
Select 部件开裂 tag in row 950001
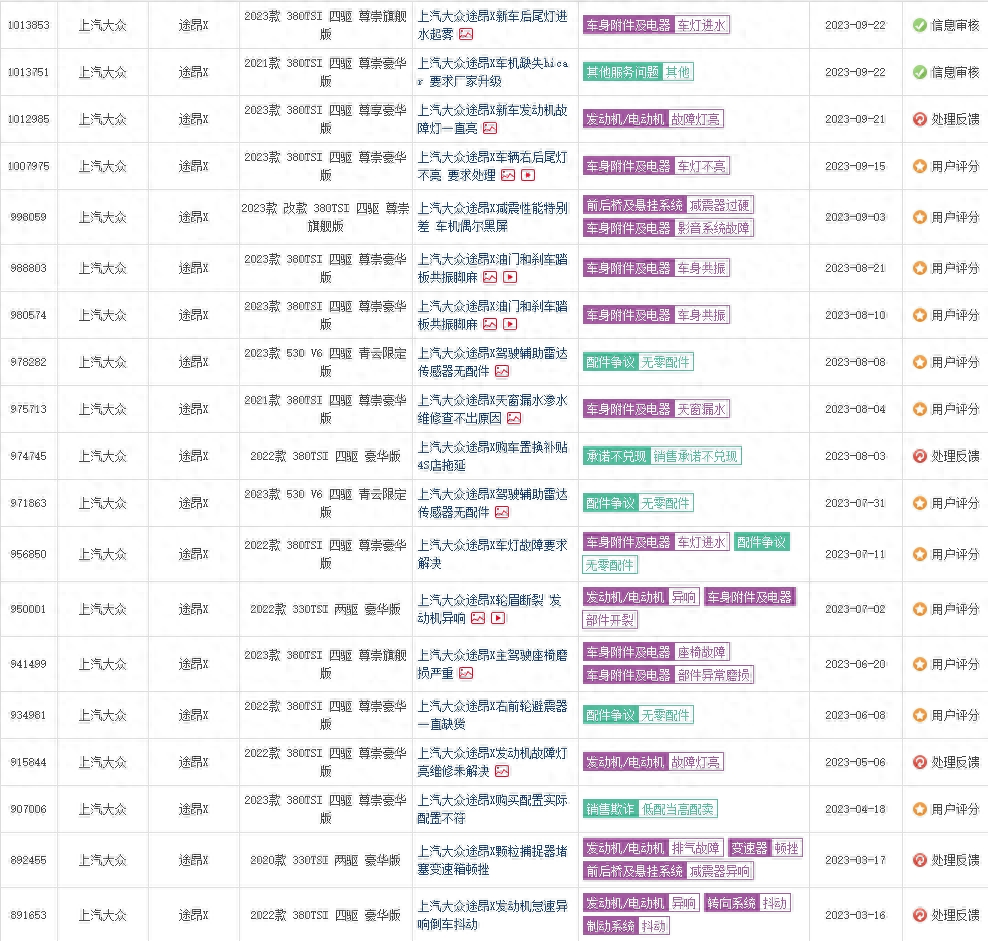click(610, 620)
